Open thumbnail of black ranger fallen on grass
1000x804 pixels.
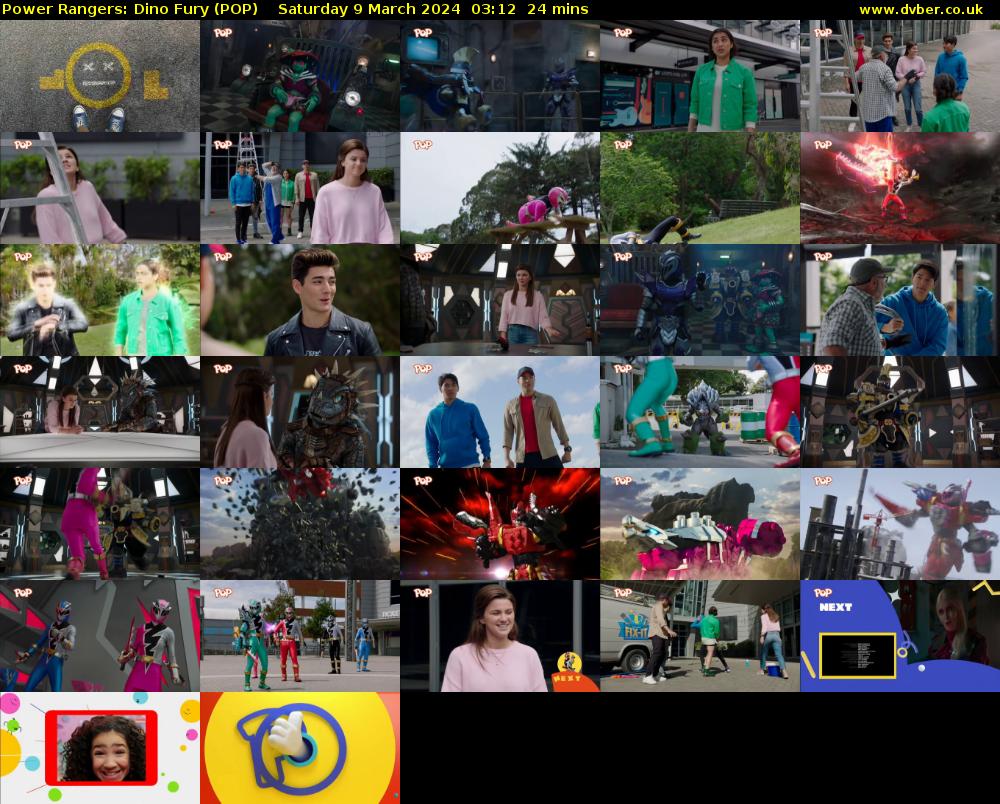700,188
